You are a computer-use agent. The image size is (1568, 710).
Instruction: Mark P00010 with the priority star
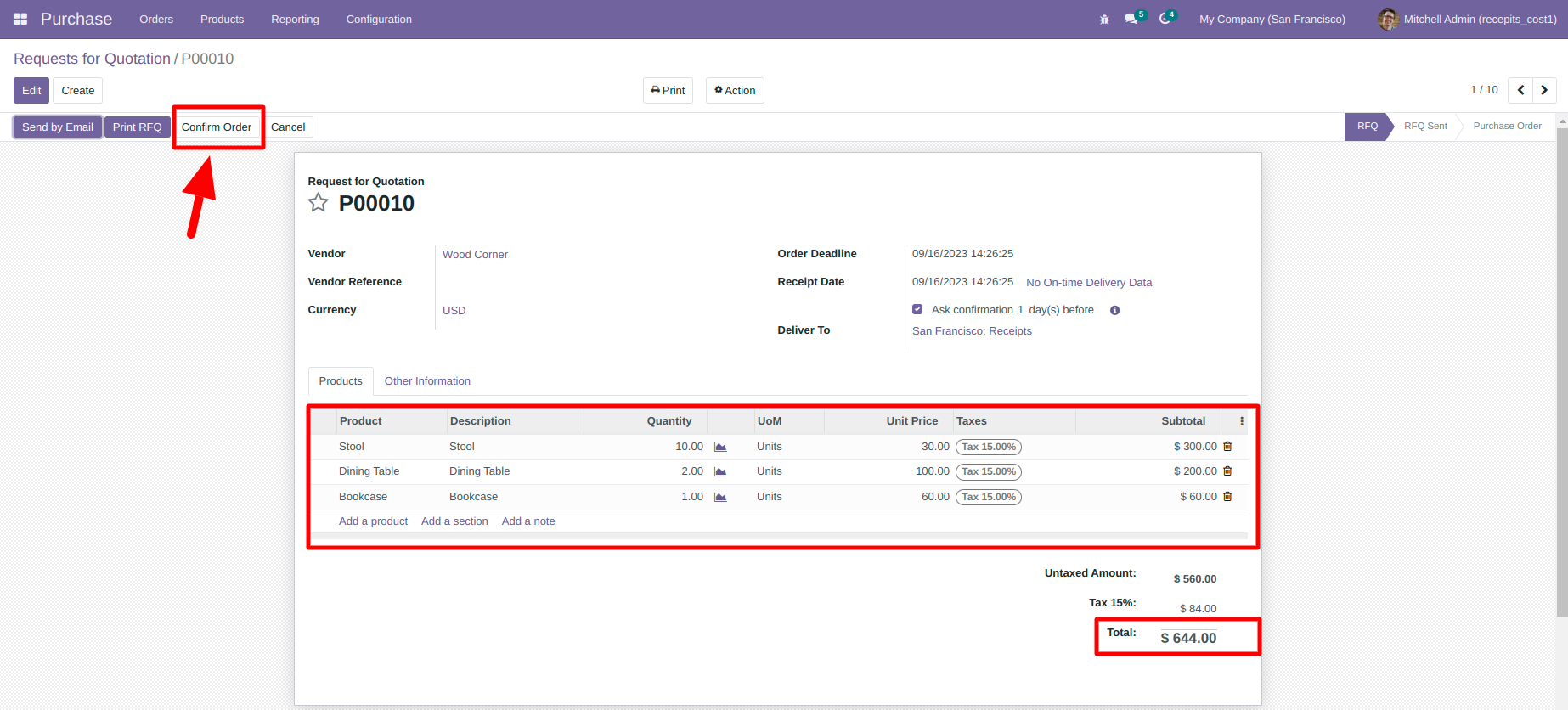[x=318, y=202]
